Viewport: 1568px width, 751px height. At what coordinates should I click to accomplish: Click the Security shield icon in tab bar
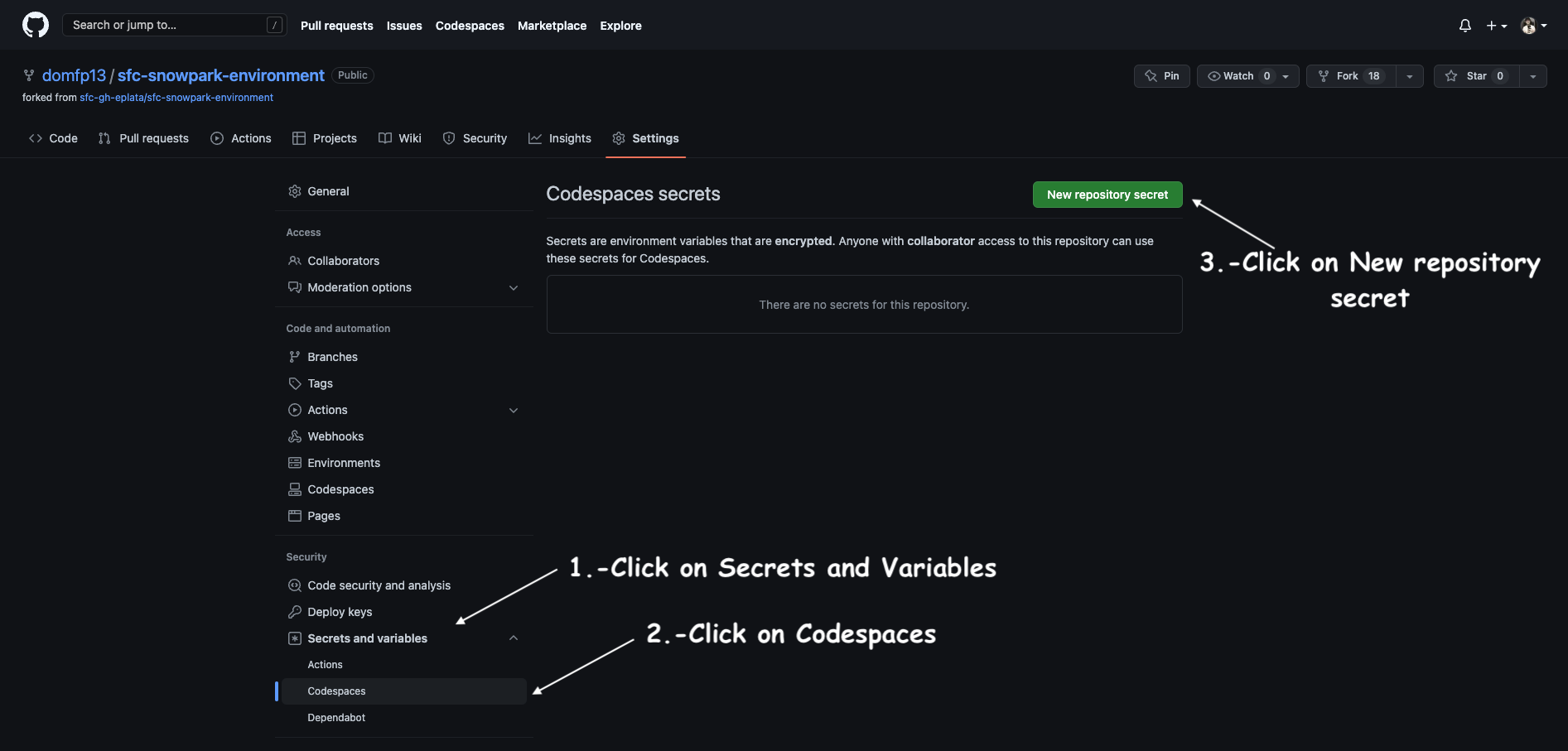point(449,138)
